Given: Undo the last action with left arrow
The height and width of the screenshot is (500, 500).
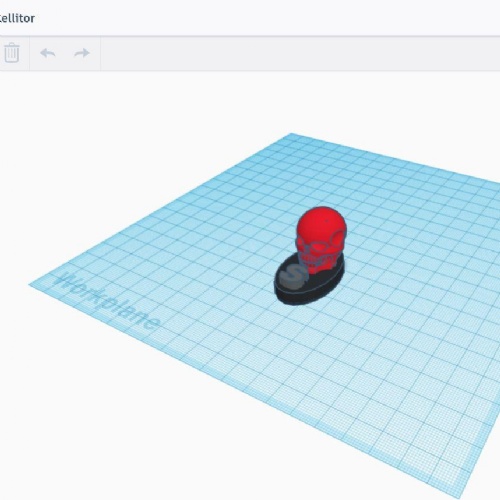Looking at the screenshot, I should tap(48, 53).
